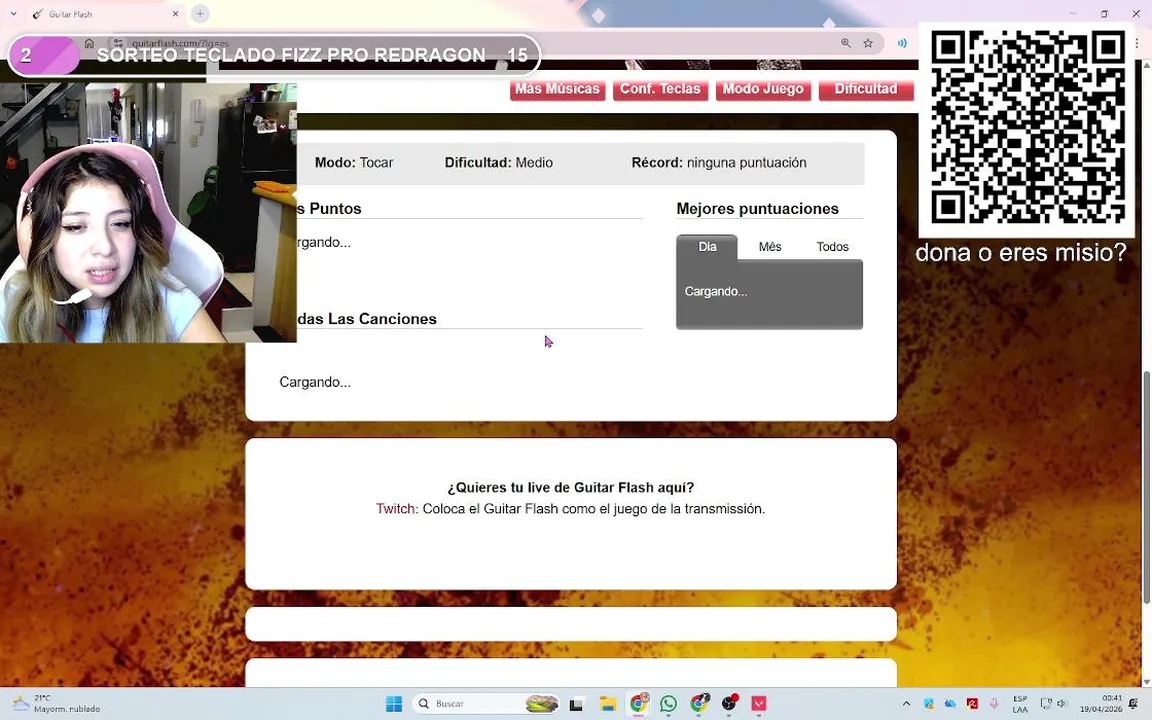Click the OneDrive cloud tray icon

tap(950, 704)
